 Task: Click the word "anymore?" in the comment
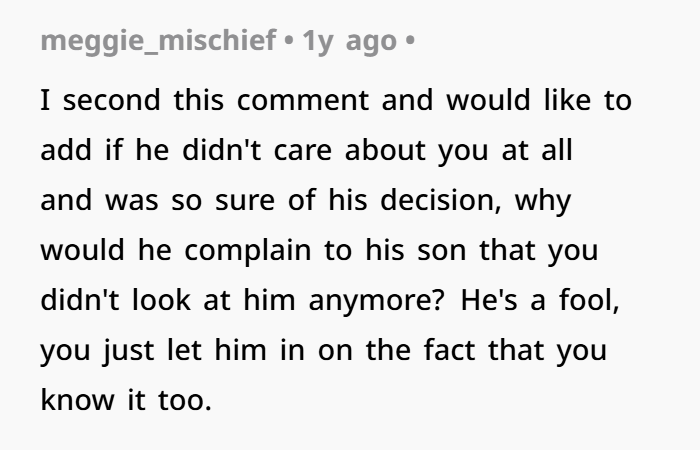coord(377,301)
